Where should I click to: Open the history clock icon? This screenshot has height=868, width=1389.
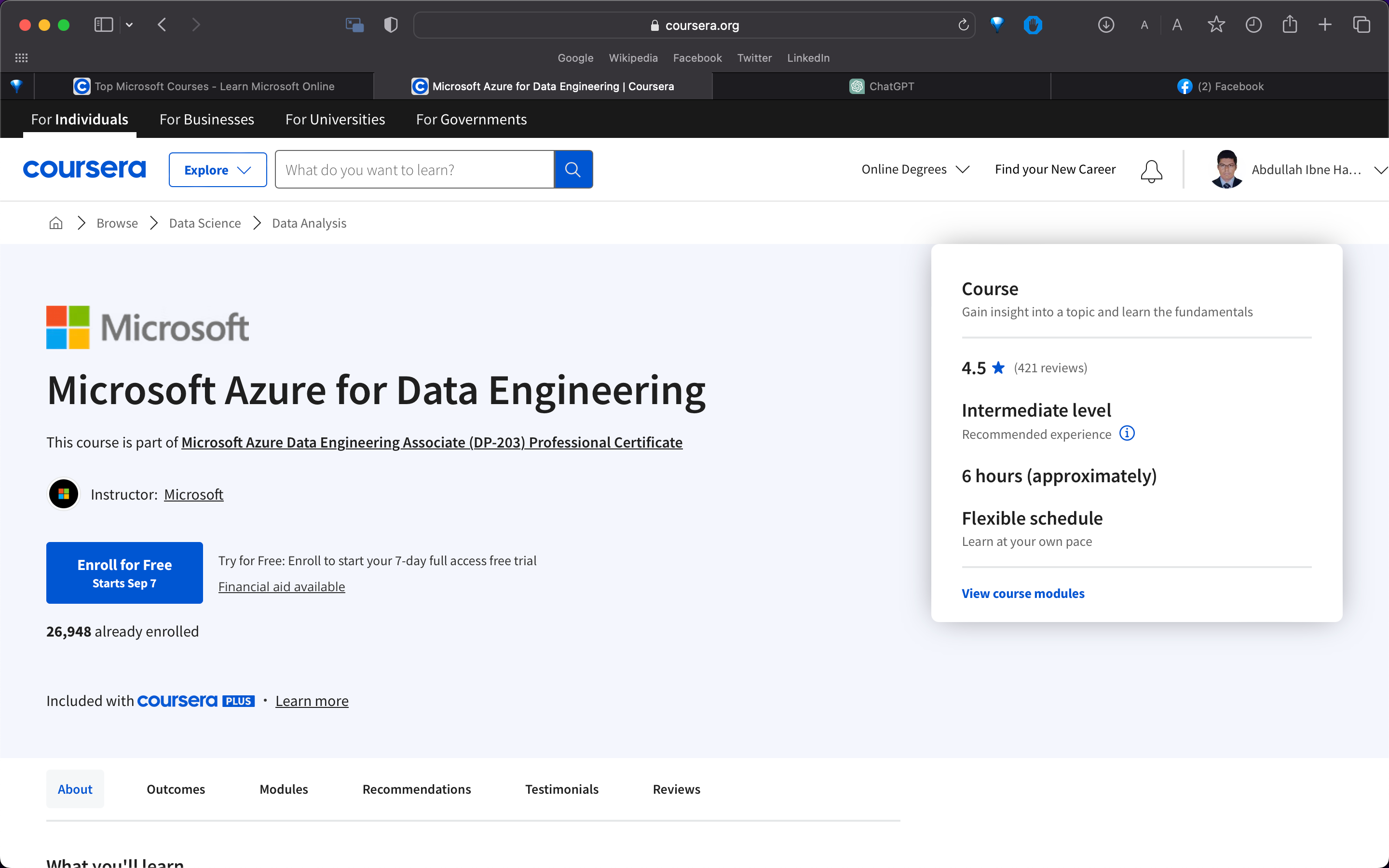pos(1253,25)
